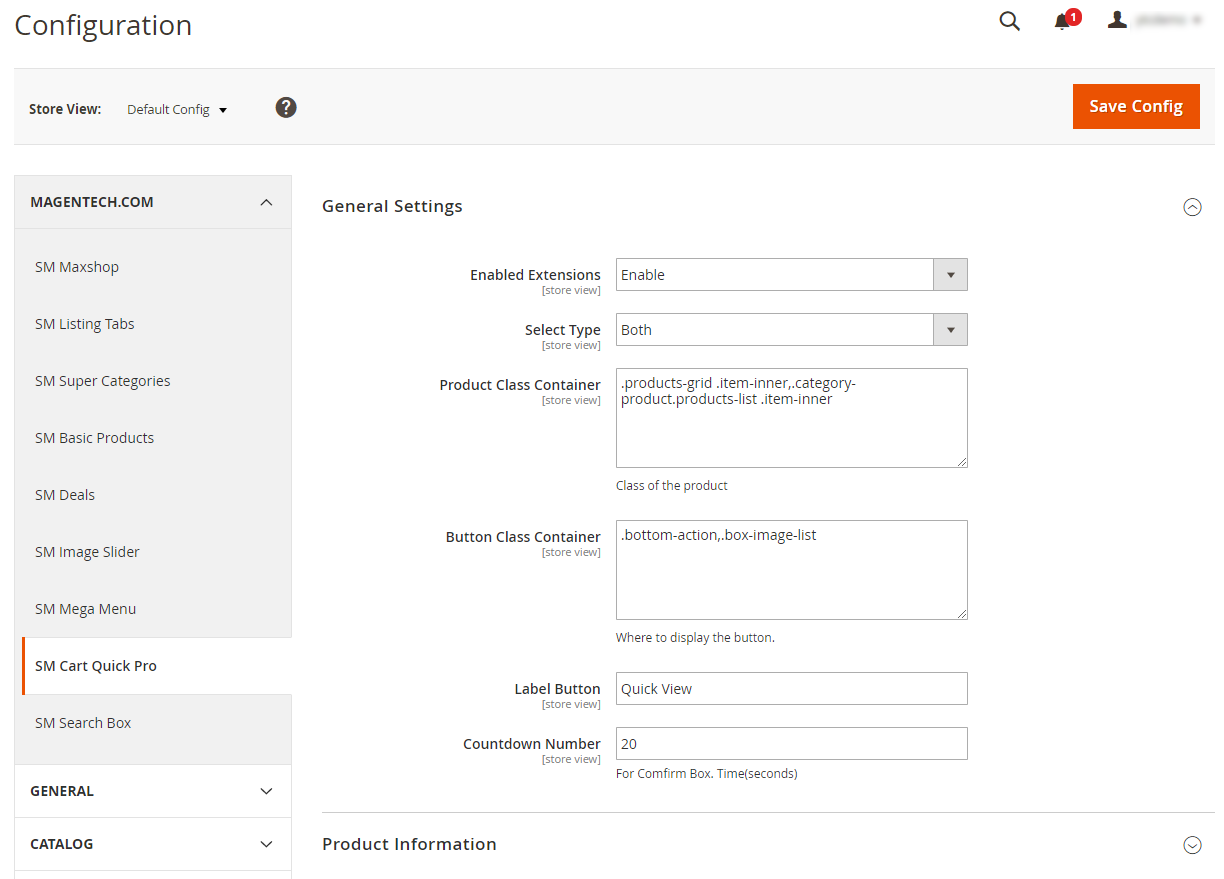
Task: Click the Configuration page title
Action: [x=103, y=25]
